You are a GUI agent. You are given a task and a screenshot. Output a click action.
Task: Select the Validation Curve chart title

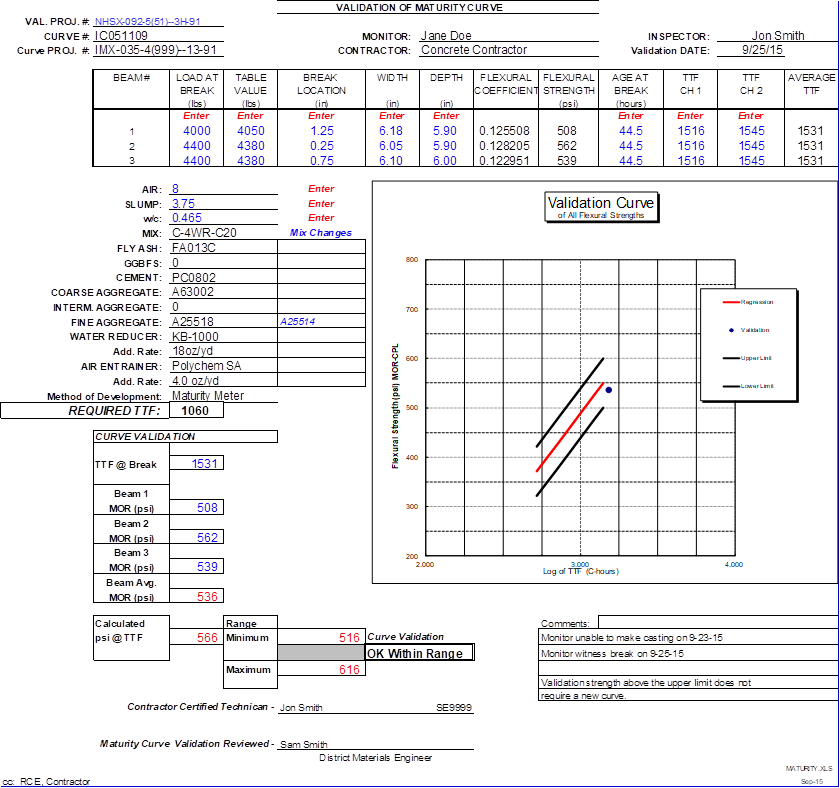(x=600, y=204)
